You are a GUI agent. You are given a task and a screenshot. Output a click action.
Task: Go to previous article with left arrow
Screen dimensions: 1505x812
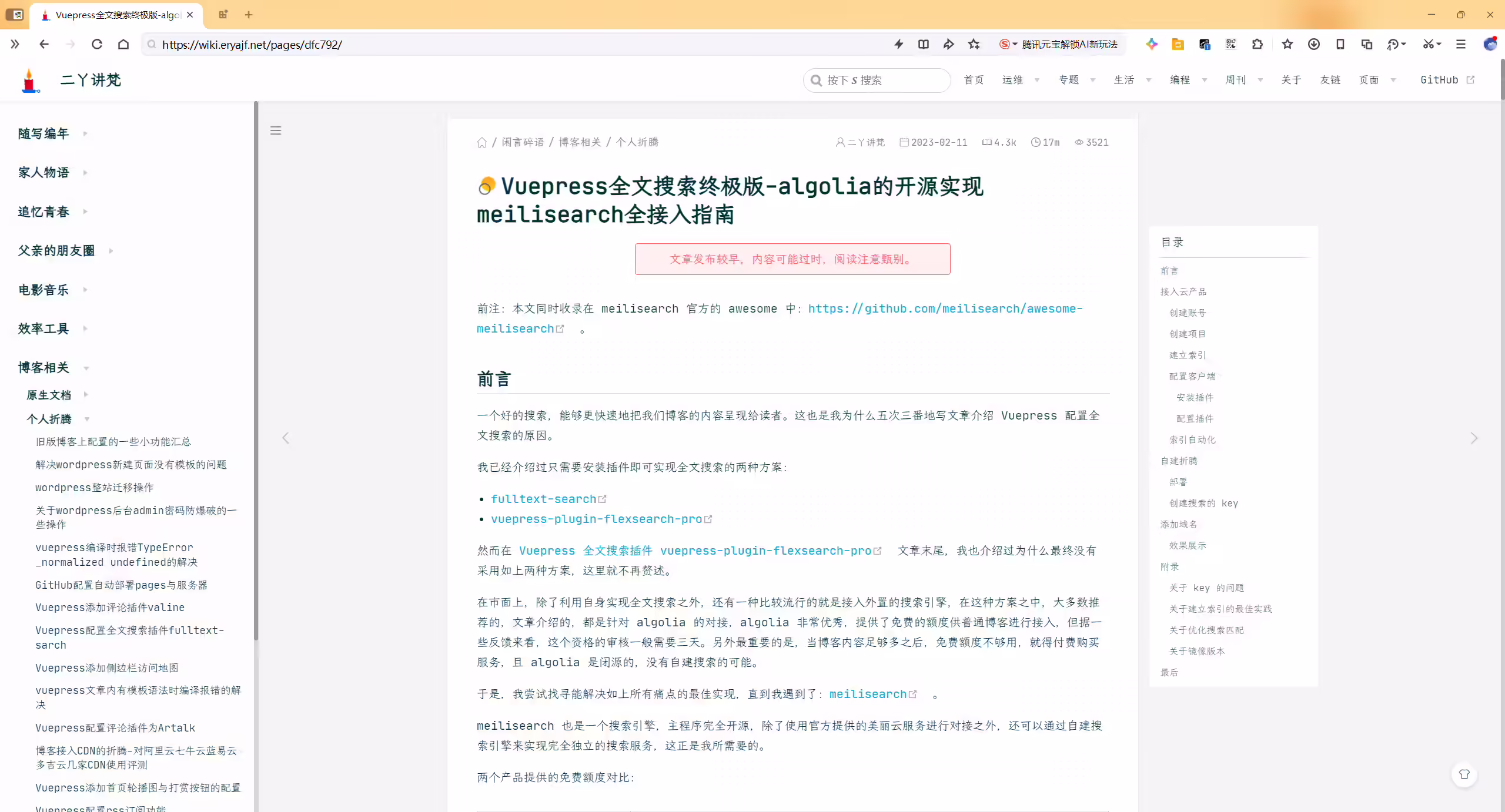click(286, 438)
